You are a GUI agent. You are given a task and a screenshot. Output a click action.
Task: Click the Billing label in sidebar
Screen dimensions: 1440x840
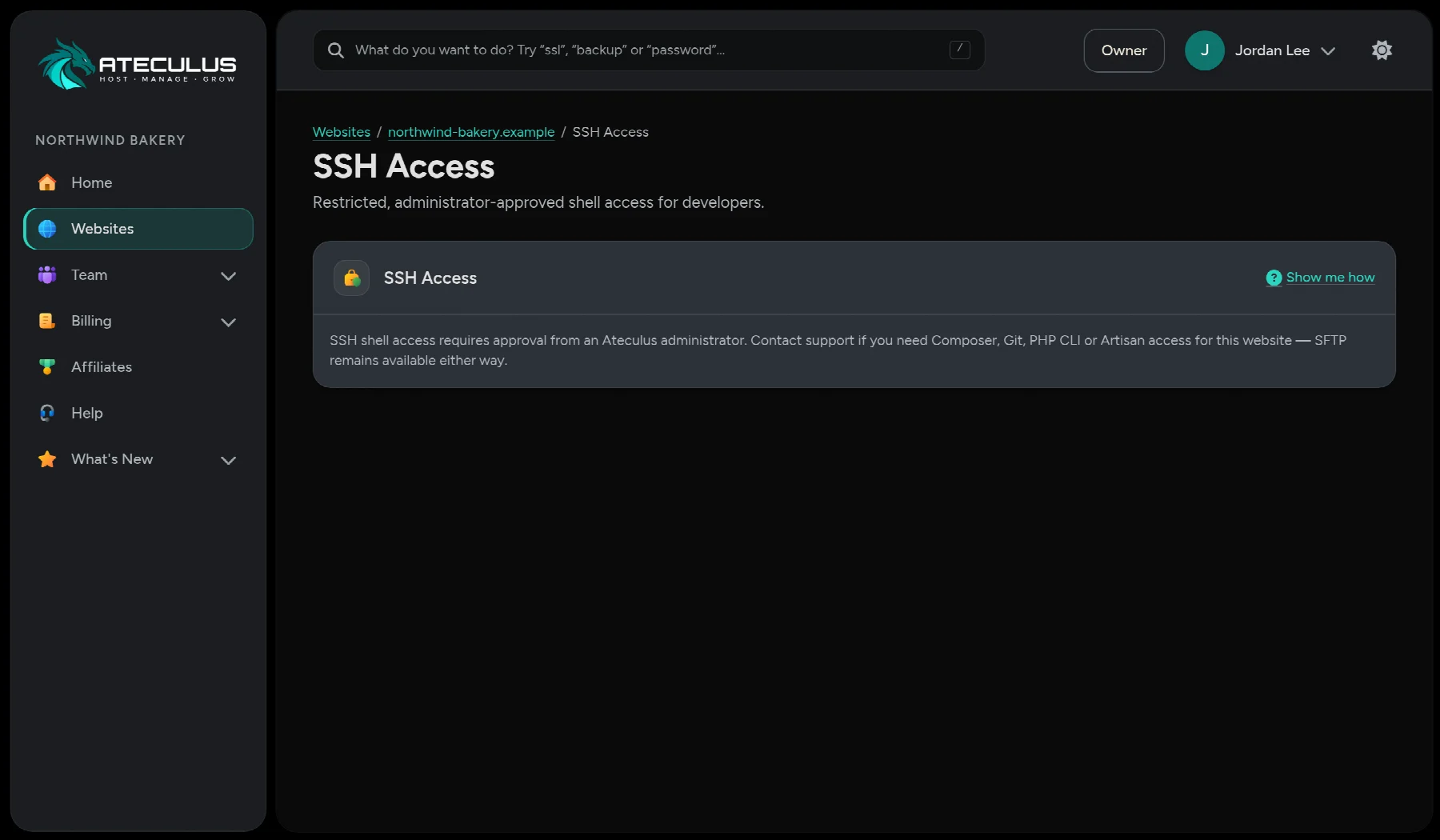91,321
